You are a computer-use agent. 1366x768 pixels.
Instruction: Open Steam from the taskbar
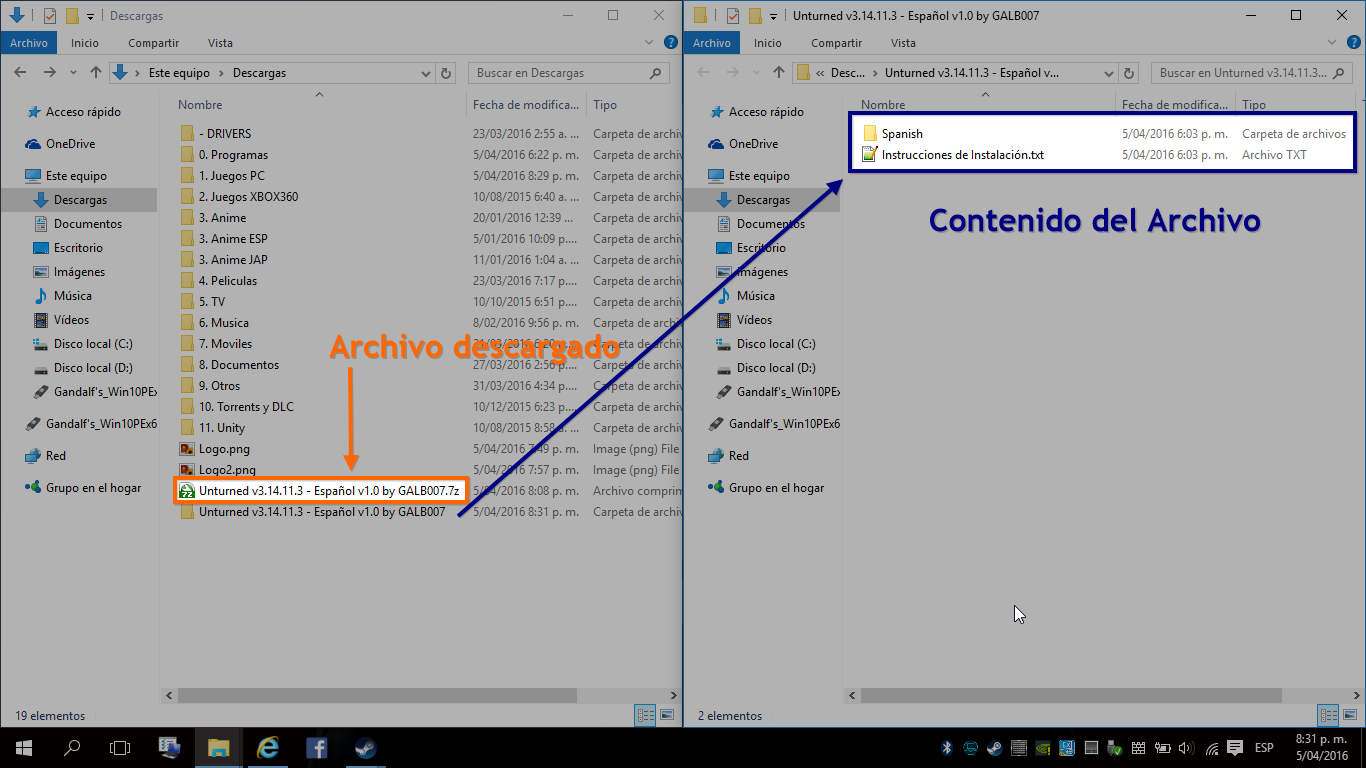click(x=365, y=748)
